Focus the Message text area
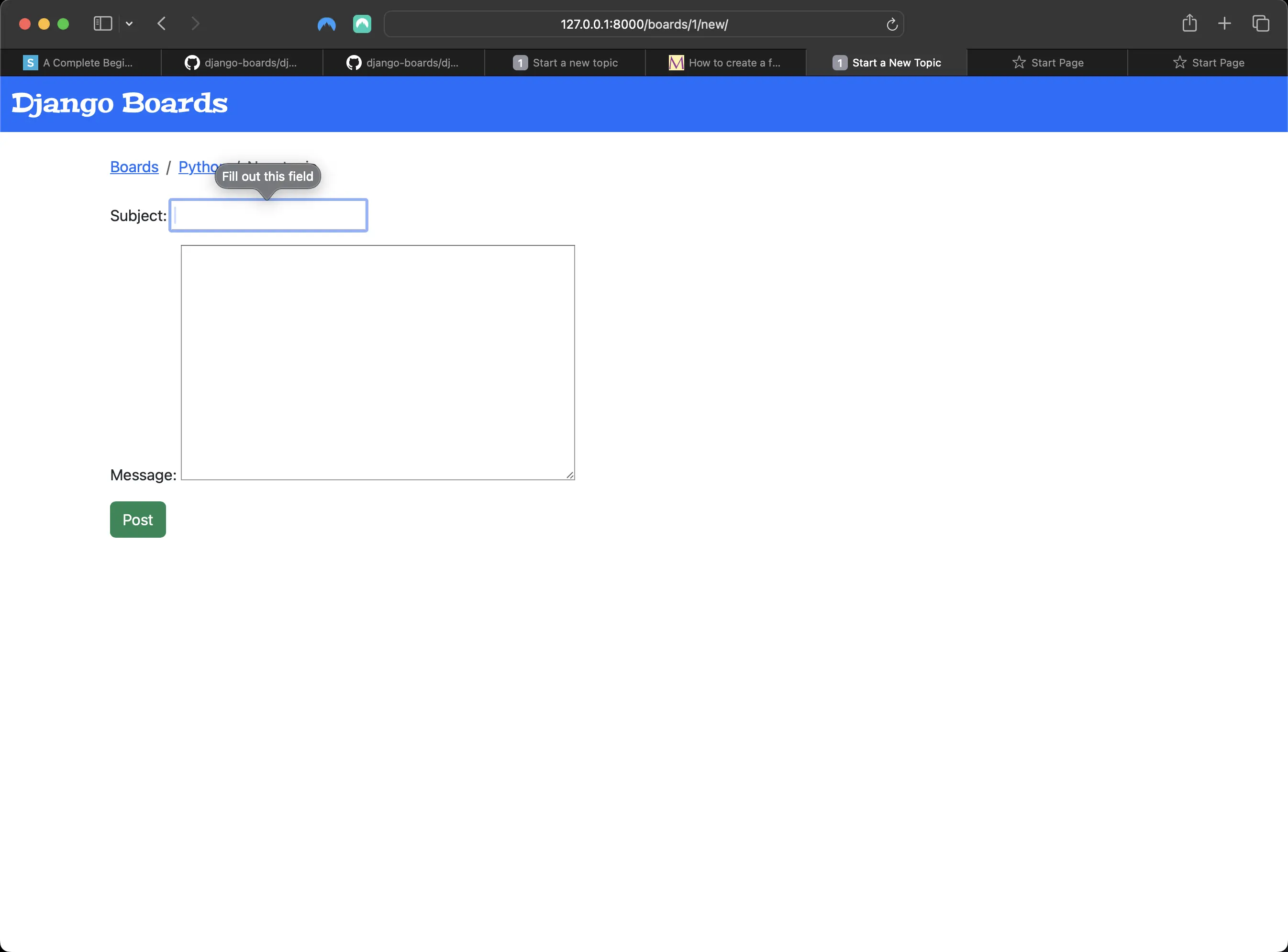 tap(378, 363)
